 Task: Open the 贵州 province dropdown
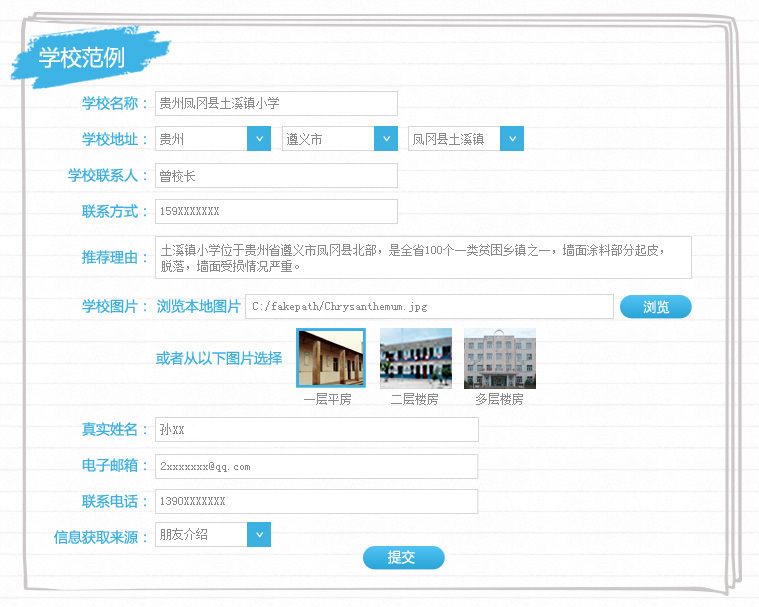[213, 139]
